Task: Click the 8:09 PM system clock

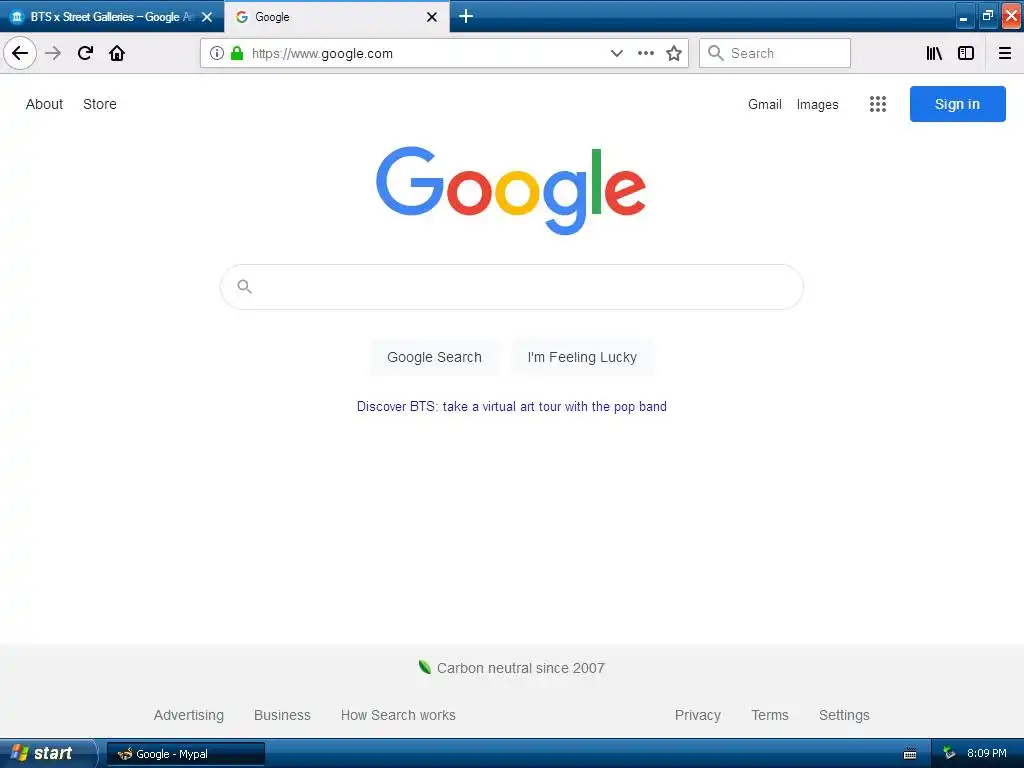Action: pos(987,754)
